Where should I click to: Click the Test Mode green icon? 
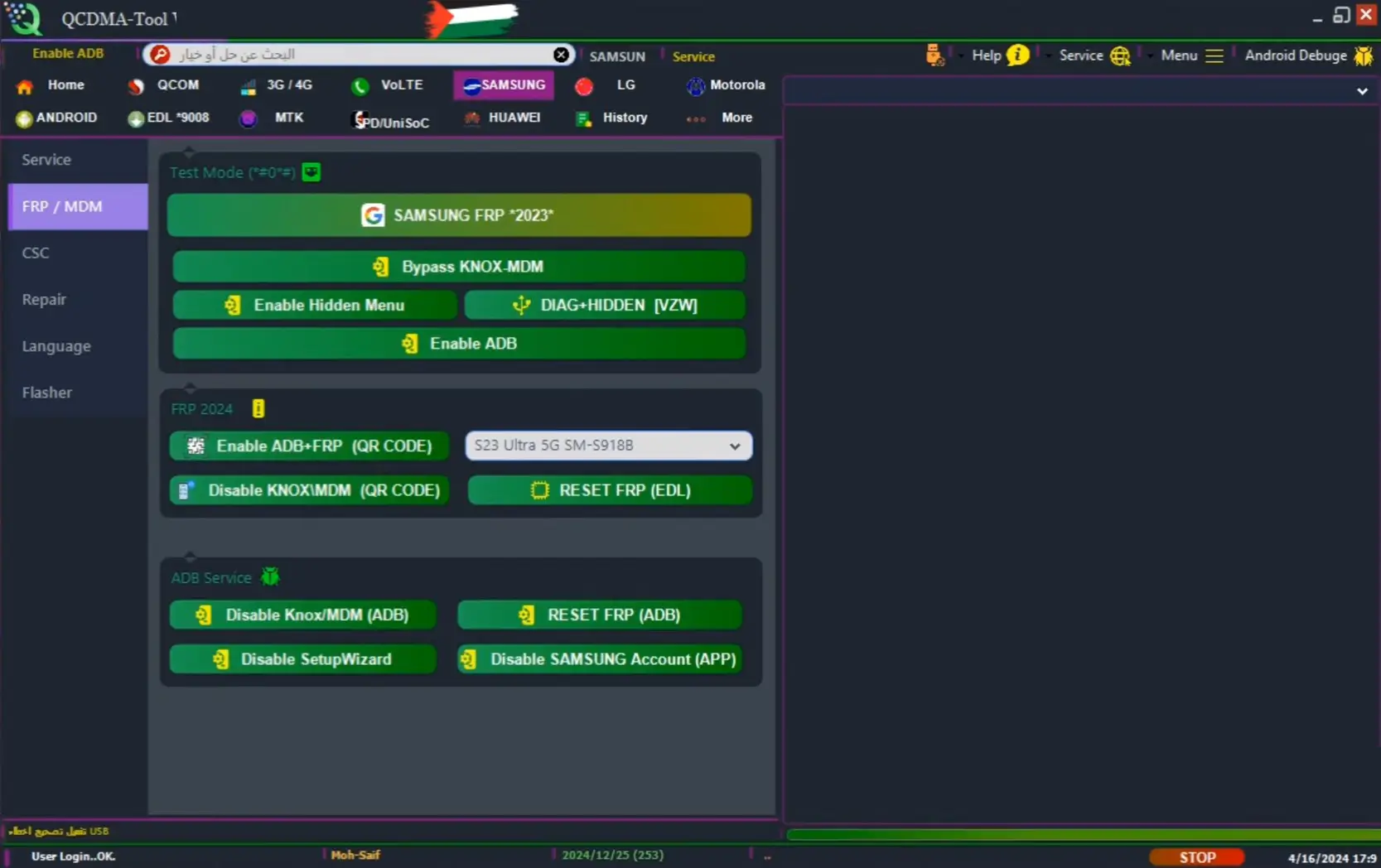311,172
